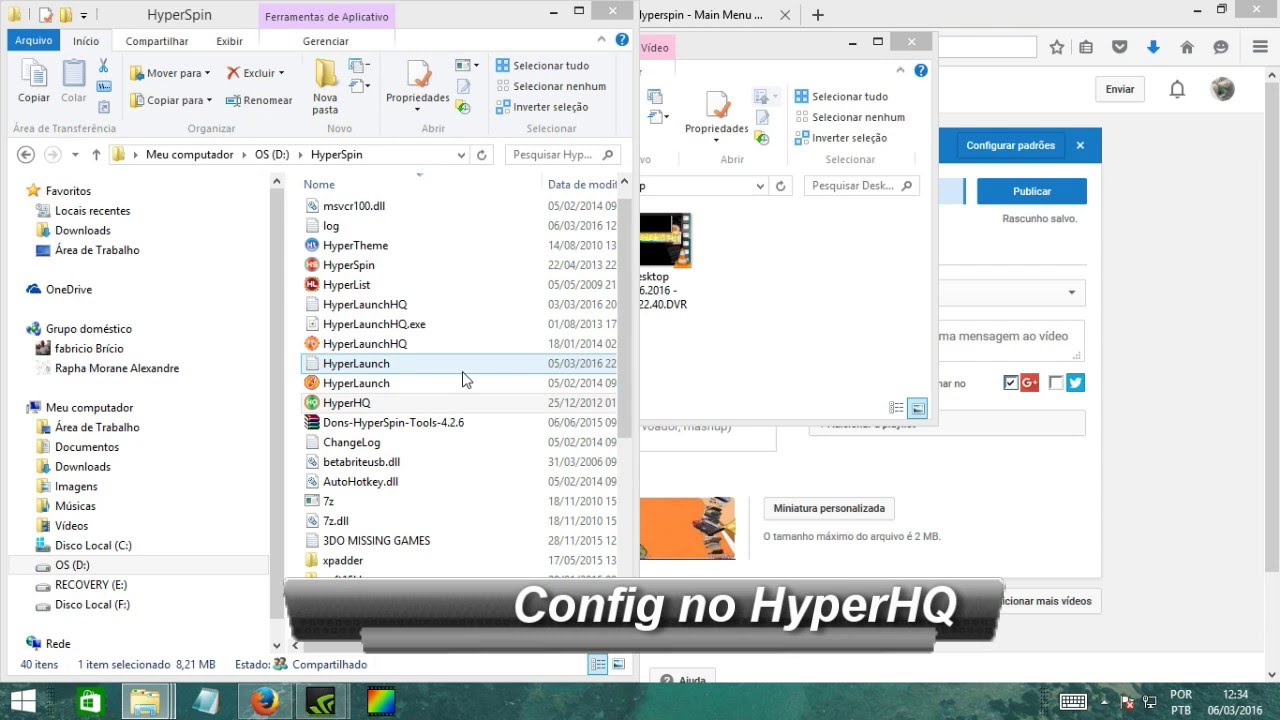Image resolution: width=1280 pixels, height=720 pixels.
Task: Select the AutoHotkey.dll file
Action: click(360, 481)
